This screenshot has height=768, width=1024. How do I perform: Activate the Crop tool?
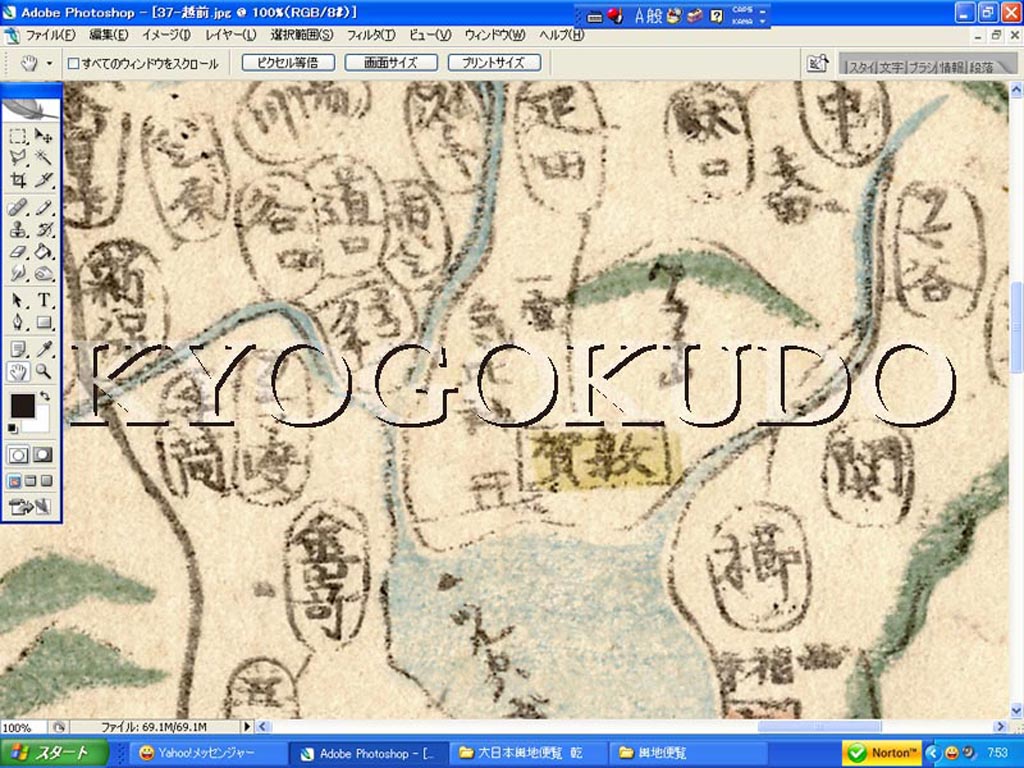[18, 179]
